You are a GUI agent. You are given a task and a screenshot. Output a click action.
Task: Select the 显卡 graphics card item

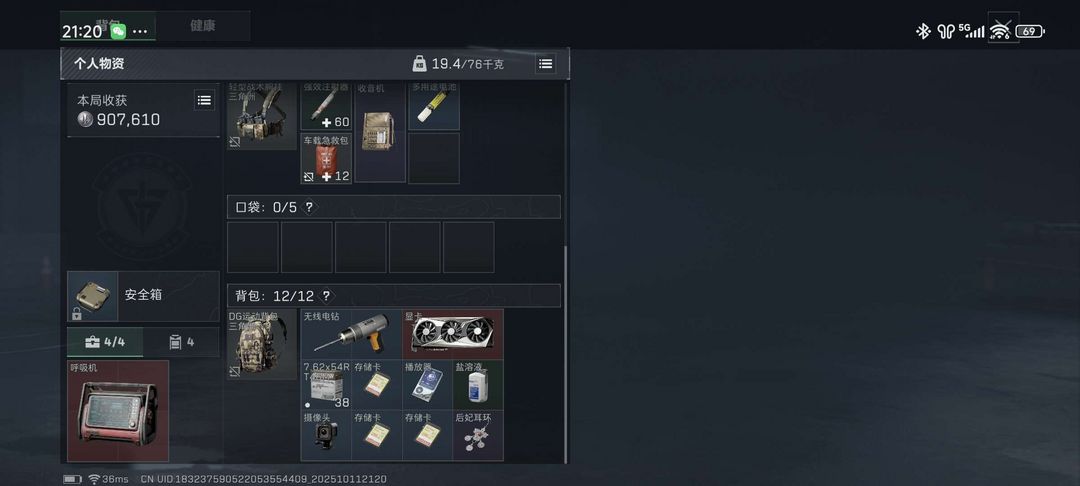[453, 334]
